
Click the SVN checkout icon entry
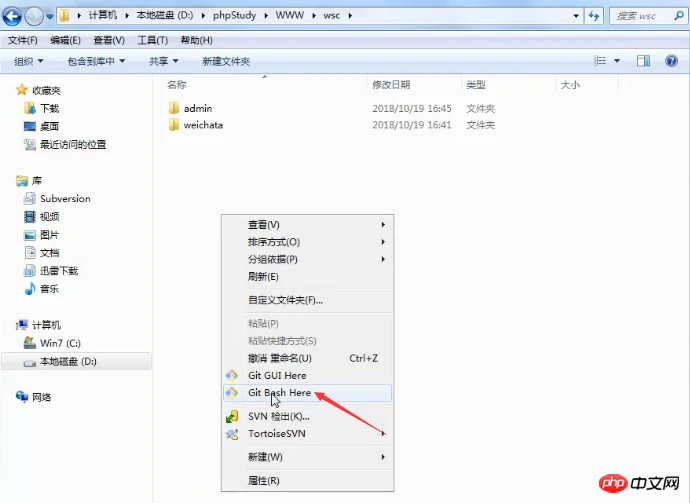232,416
